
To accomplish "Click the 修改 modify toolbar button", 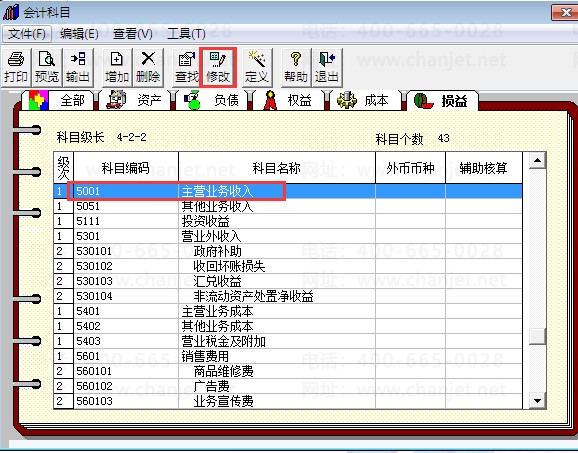I will click(218, 67).
